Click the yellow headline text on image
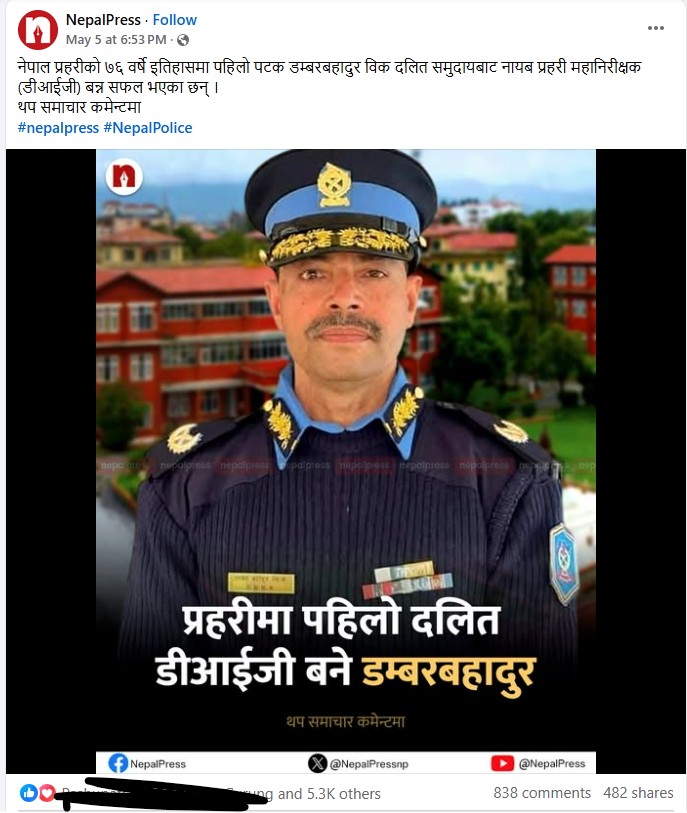687x813 pixels. pyautogui.click(x=447, y=672)
